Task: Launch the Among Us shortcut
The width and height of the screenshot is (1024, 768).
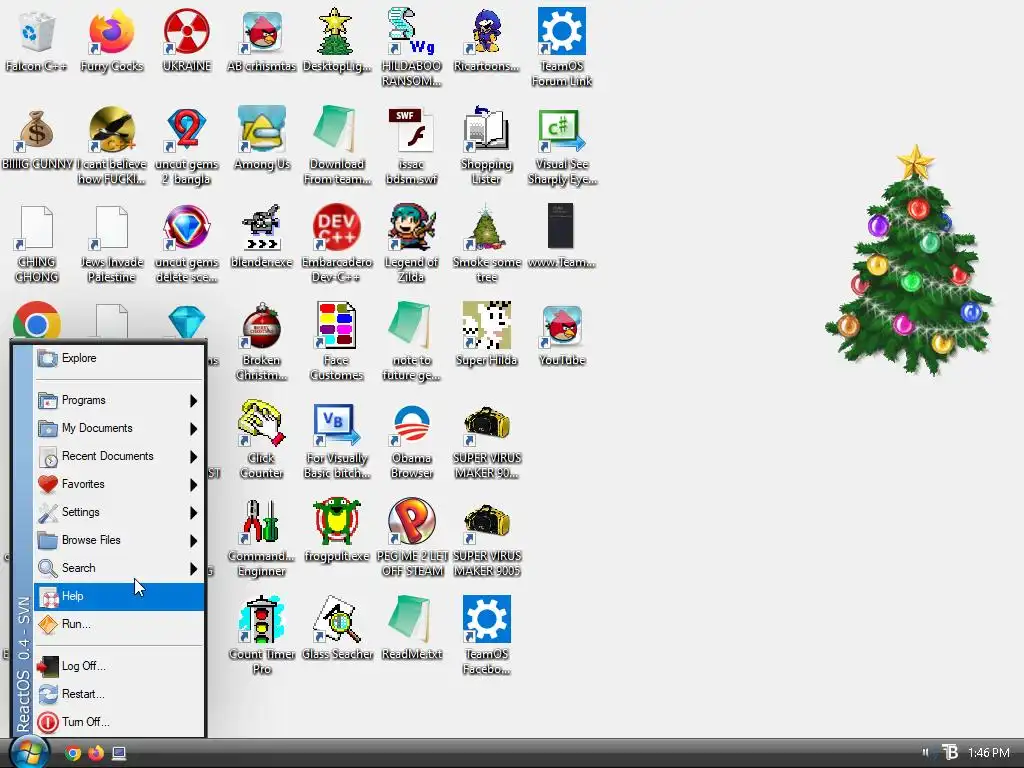Action: pyautogui.click(x=261, y=129)
